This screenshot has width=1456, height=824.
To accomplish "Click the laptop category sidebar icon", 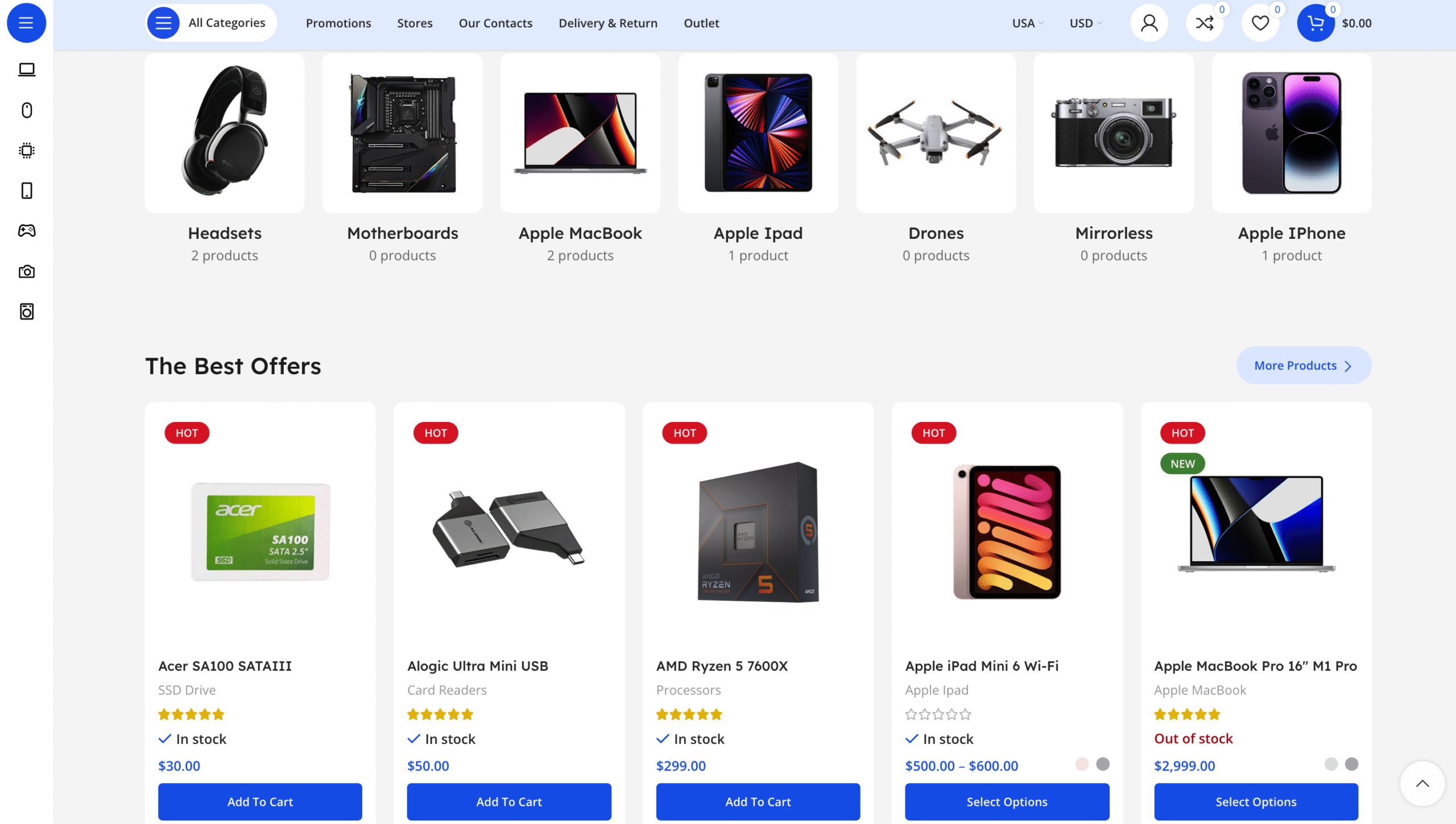I will [x=27, y=69].
